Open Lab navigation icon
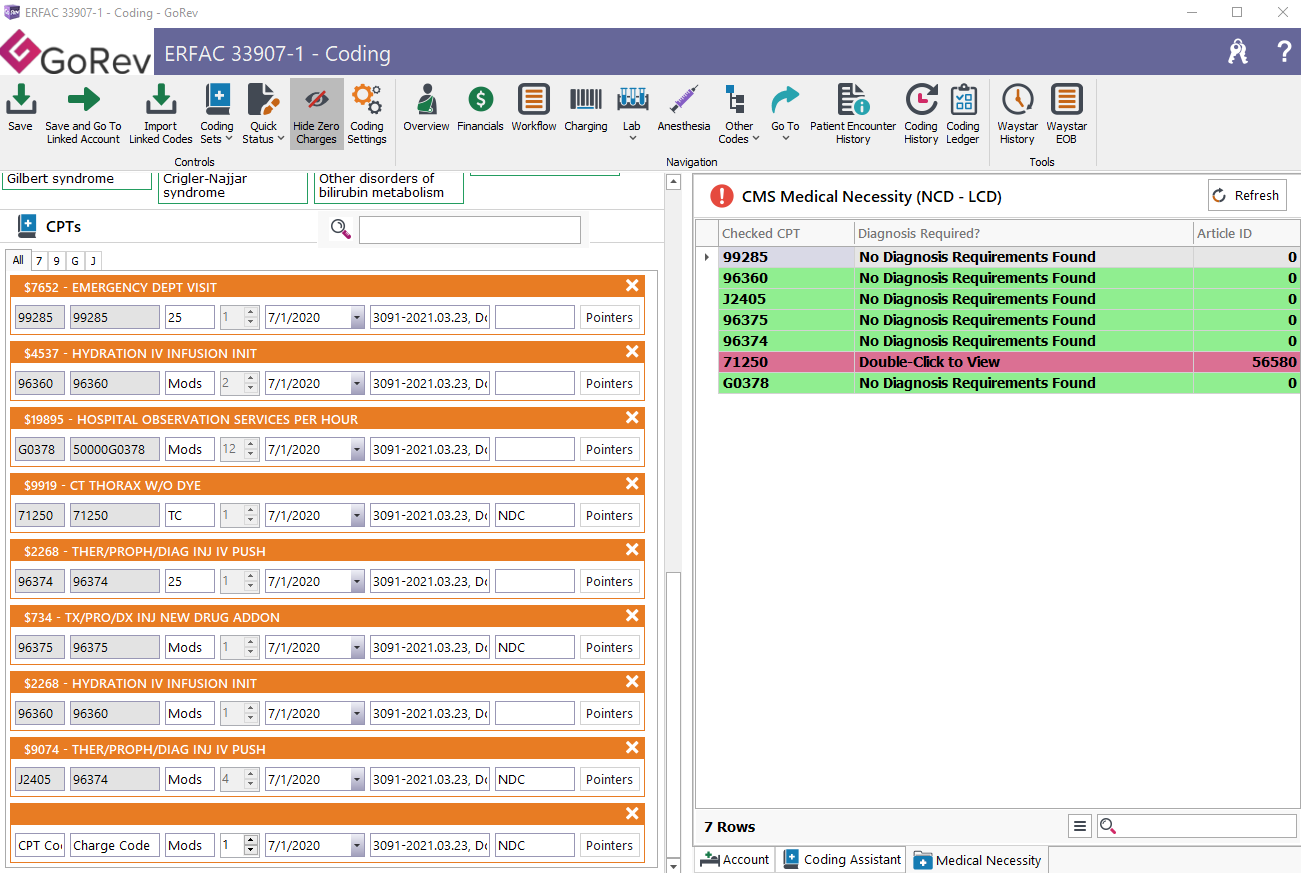Image resolution: width=1301 pixels, height=873 pixels. point(632,113)
